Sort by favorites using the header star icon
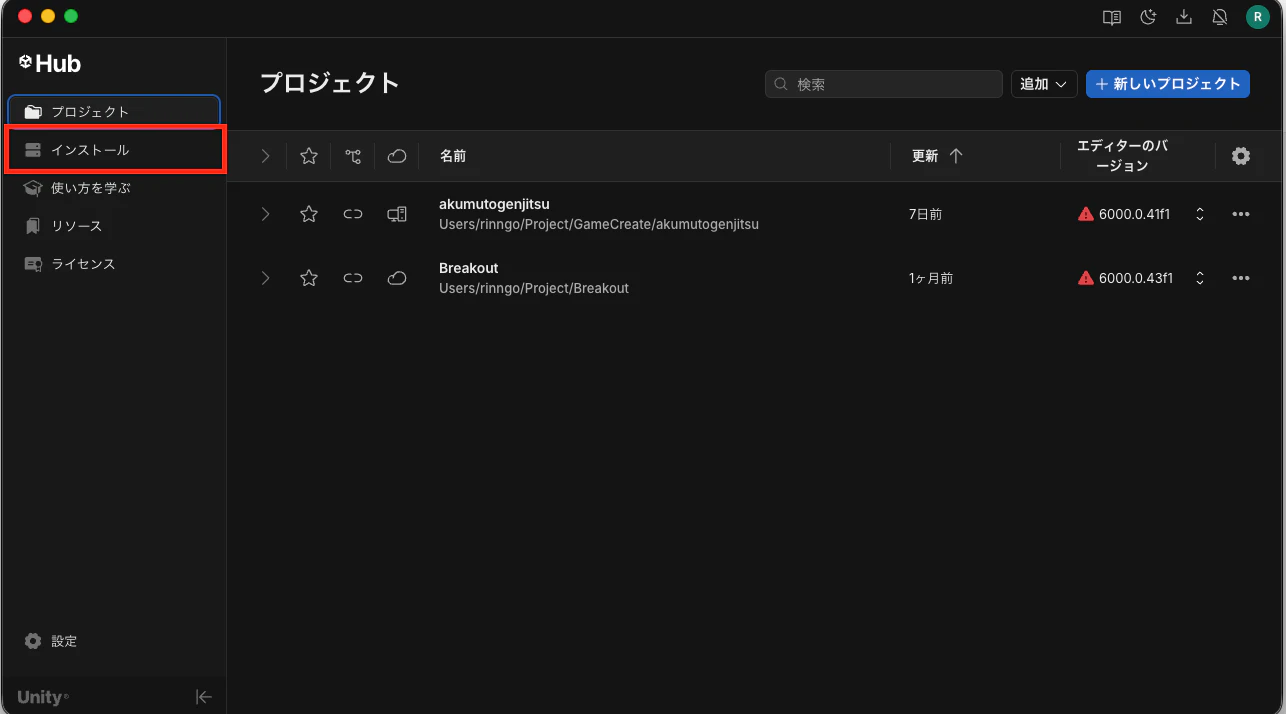Screen dimensions: 1286x714 (309, 156)
